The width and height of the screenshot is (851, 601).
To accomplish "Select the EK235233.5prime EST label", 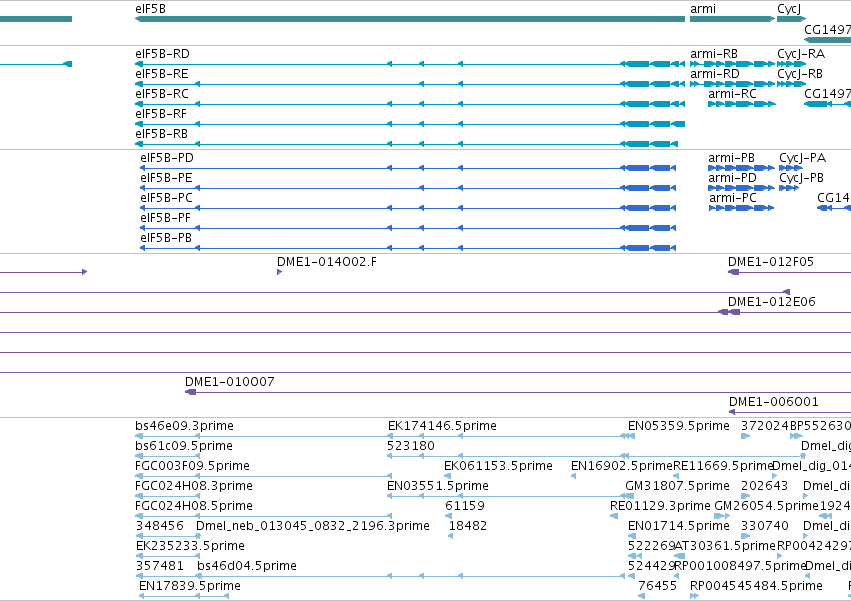I will (190, 546).
